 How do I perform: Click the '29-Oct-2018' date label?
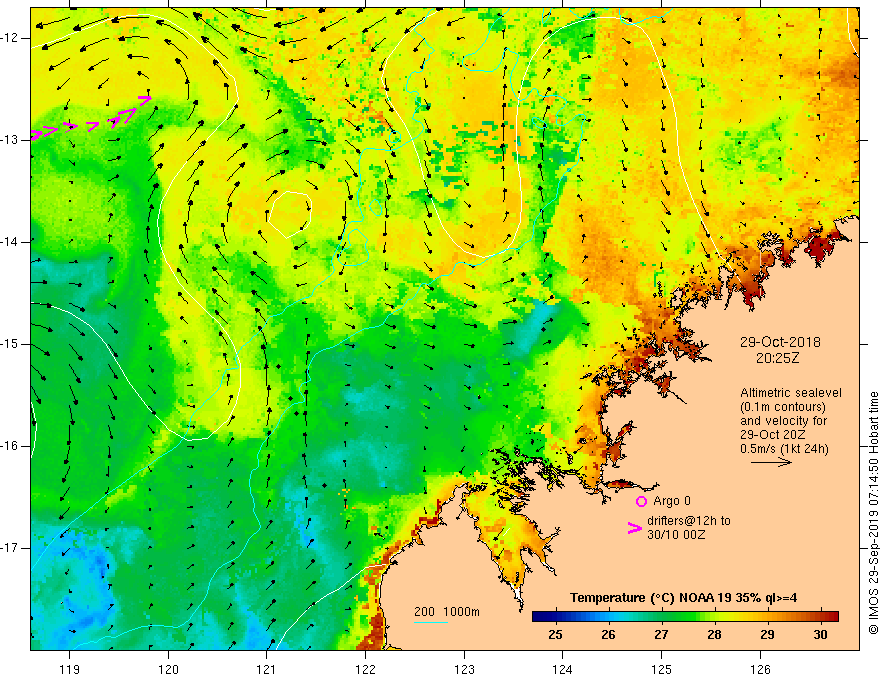click(780, 342)
